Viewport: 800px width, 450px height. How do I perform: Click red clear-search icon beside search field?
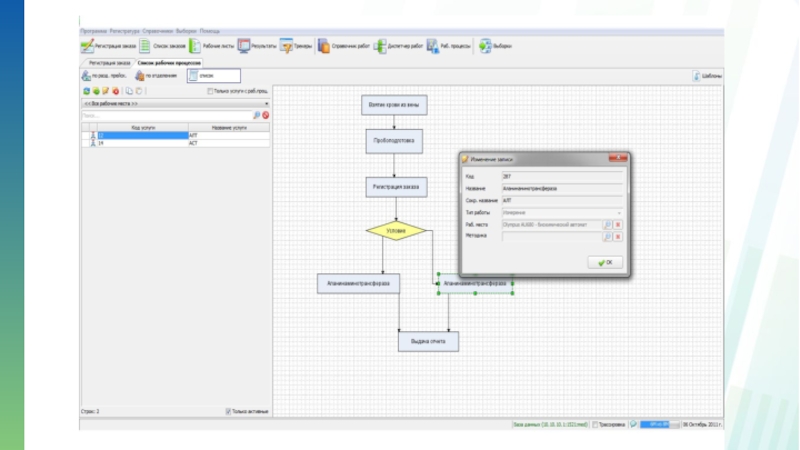tap(266, 115)
